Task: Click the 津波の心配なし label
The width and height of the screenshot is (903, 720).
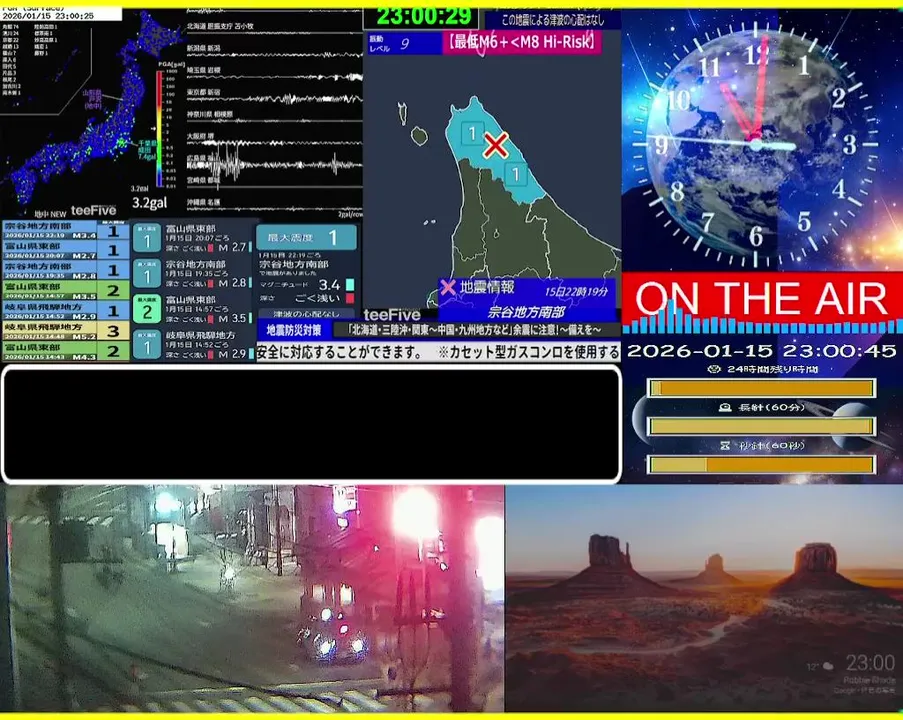Action: (x=306, y=314)
